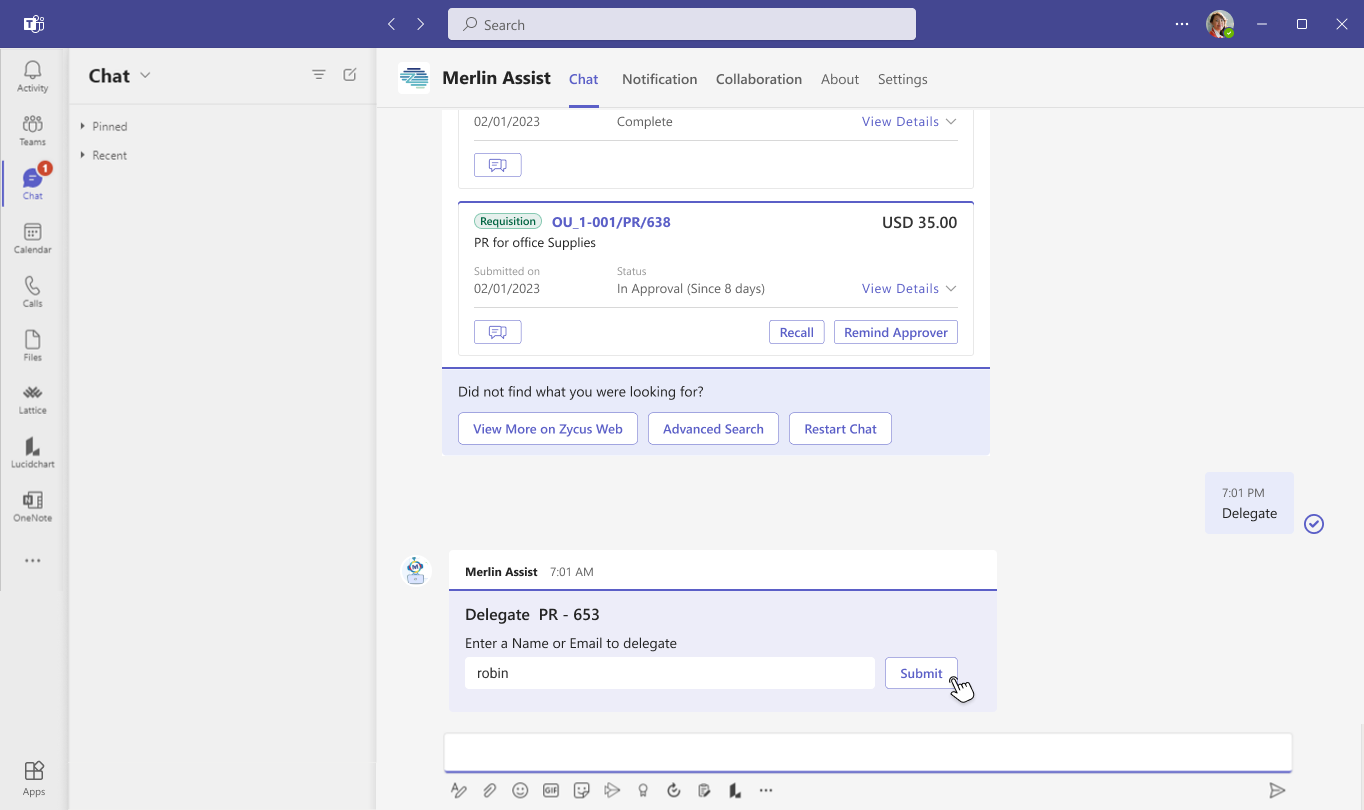Open the approvals icon in toolbar
Viewport: 1364px width, 810px height.
tap(704, 790)
